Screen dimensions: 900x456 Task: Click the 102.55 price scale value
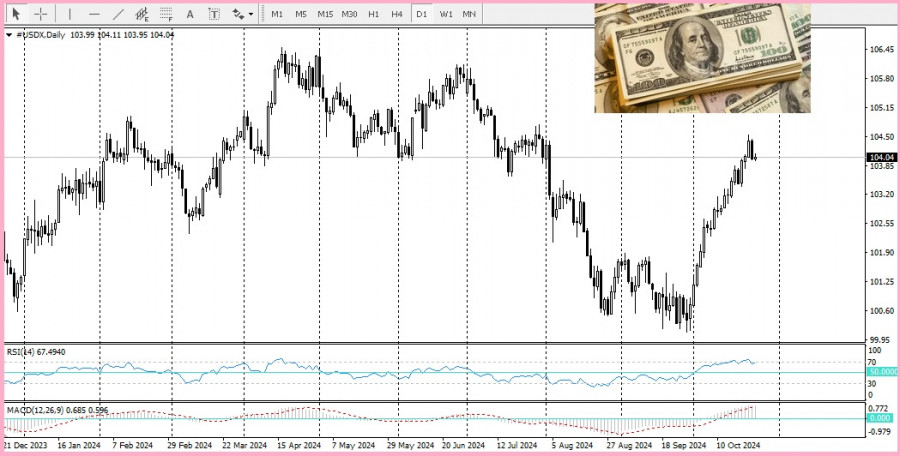(882, 223)
